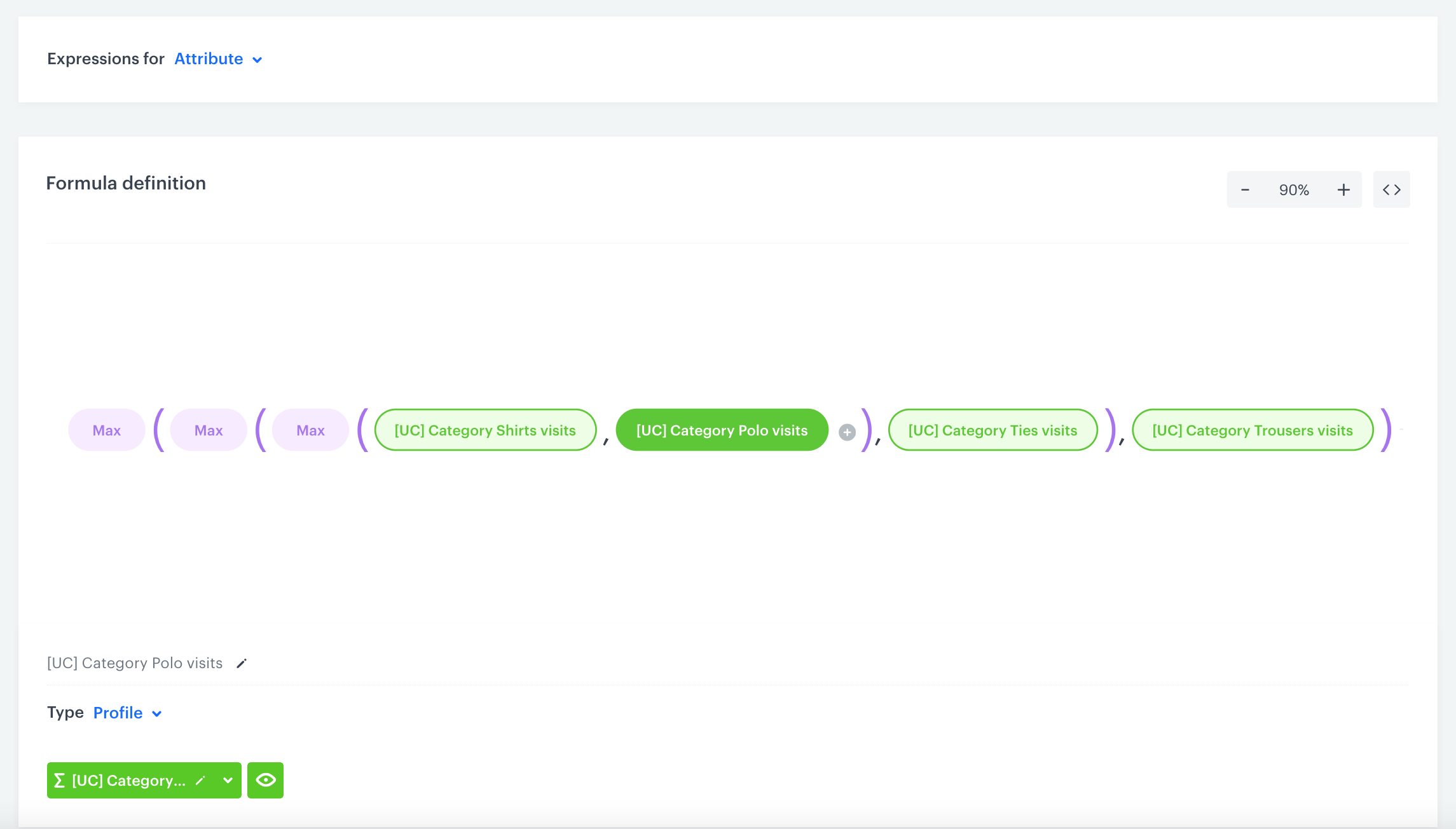
Task: Open the Attribute dropdown next to Expressions for
Action: pyautogui.click(x=218, y=59)
